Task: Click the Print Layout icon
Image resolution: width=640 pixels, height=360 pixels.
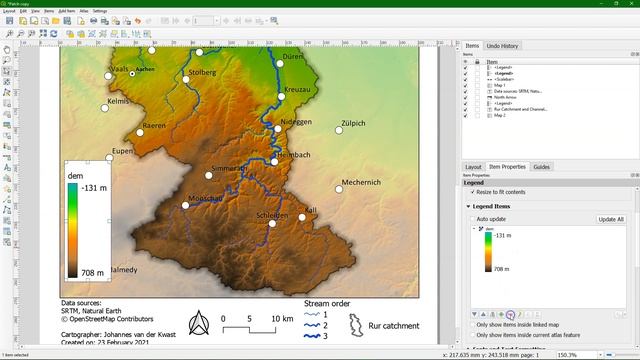Action: 93,20
